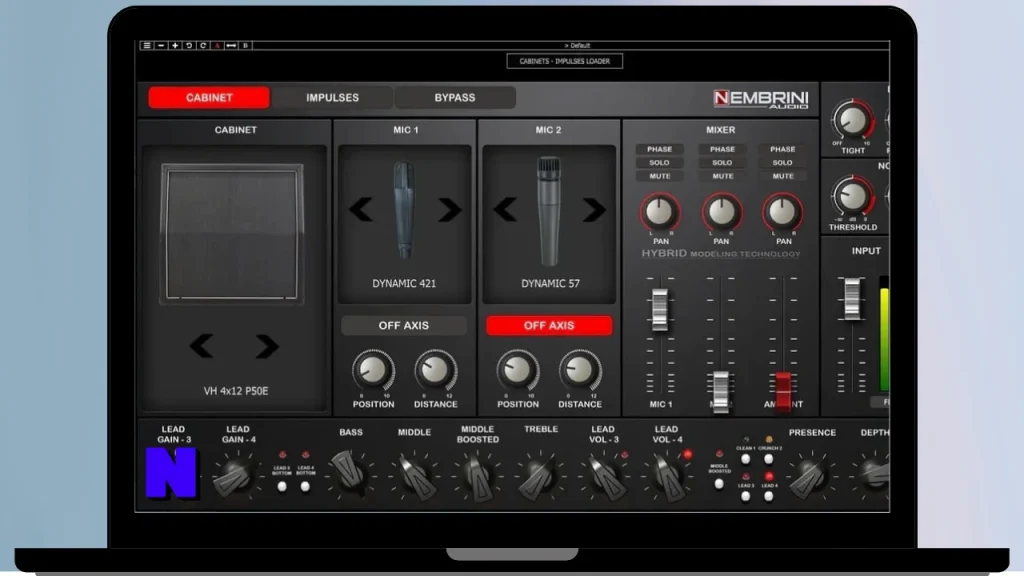Click the PRESENCE knob
Viewport: 1024px width, 576px height.
(x=810, y=477)
